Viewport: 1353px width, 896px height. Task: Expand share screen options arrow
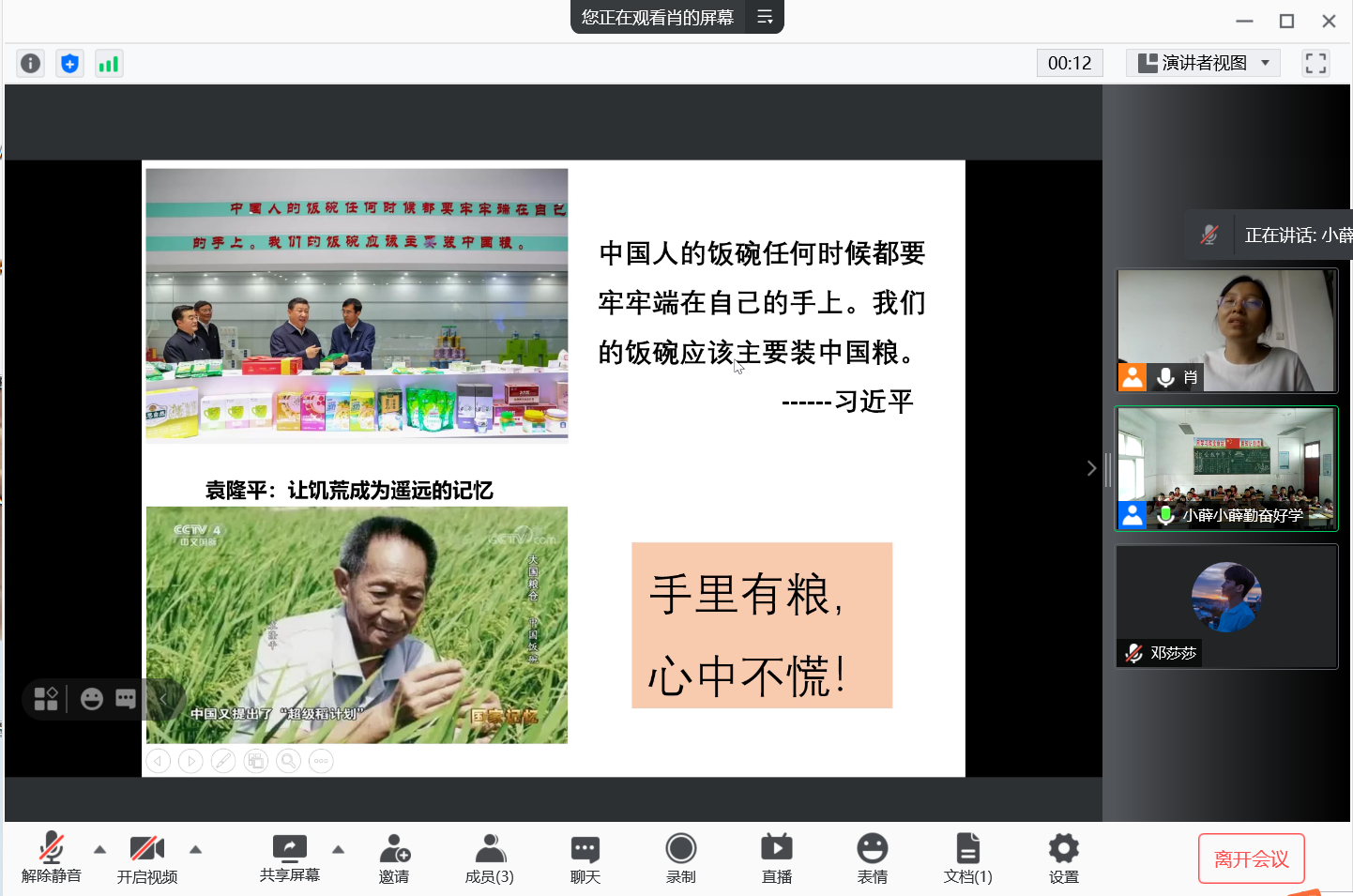pyautogui.click(x=339, y=849)
